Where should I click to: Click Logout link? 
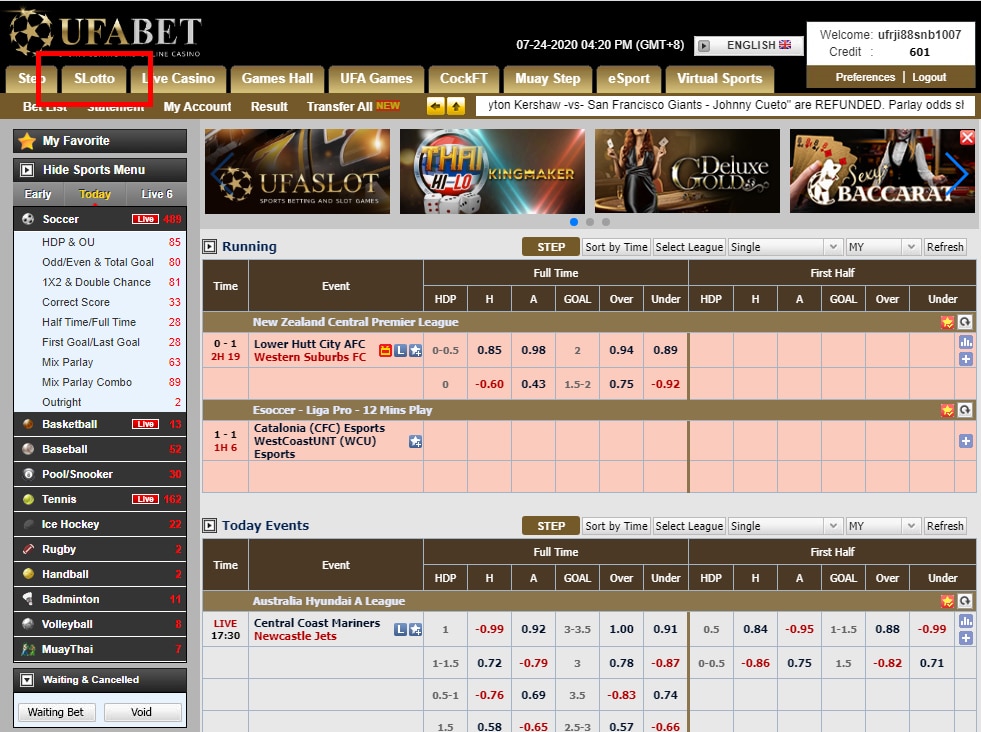(929, 77)
